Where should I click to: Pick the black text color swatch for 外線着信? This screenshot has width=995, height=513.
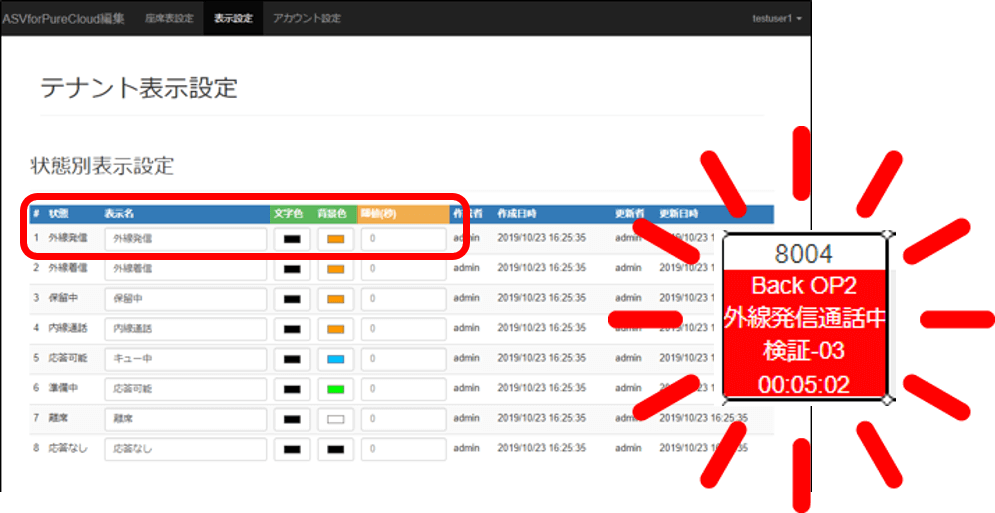292,269
